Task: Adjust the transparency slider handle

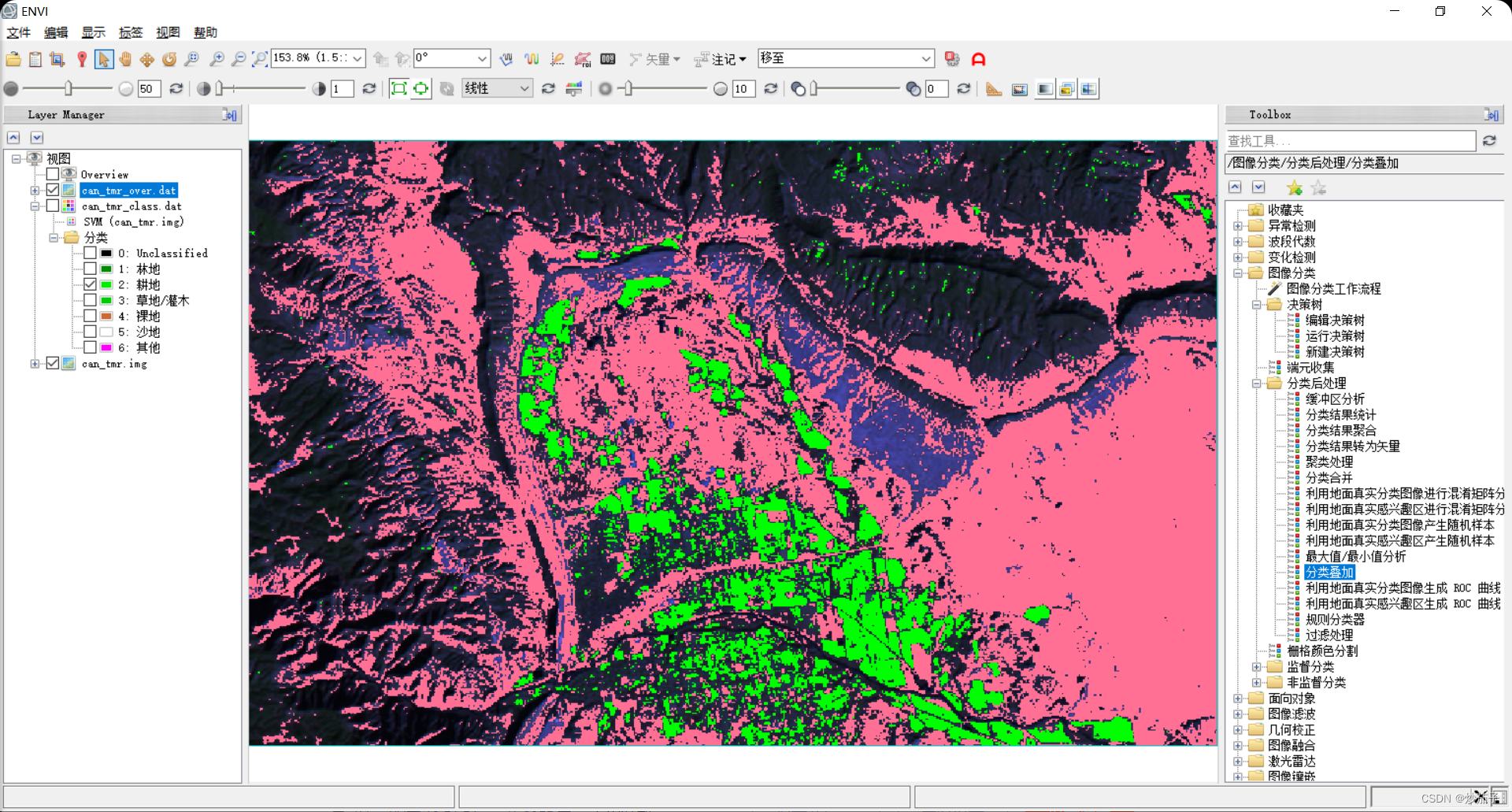Action: [x=814, y=89]
